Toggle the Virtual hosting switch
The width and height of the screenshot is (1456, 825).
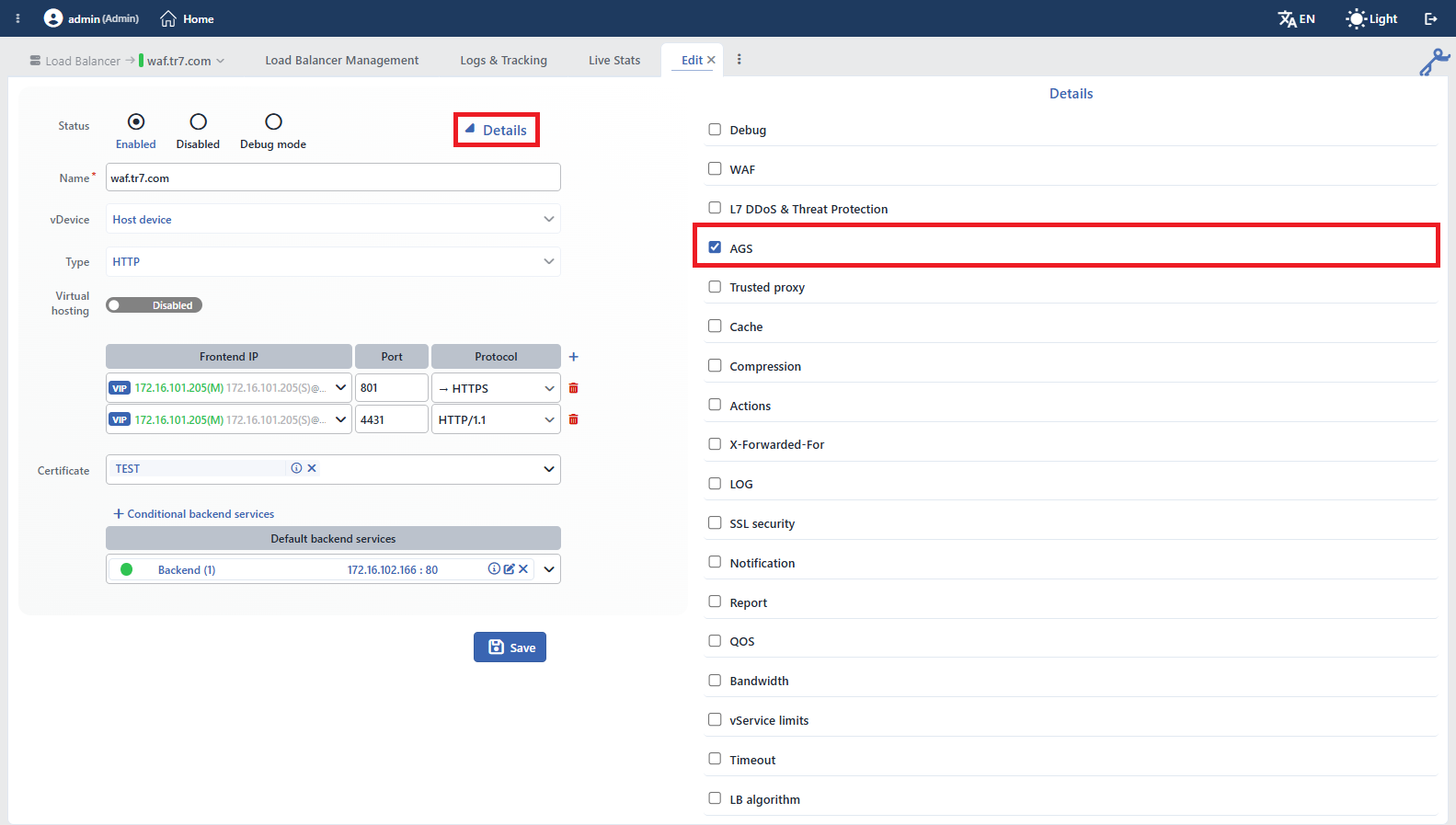154,305
